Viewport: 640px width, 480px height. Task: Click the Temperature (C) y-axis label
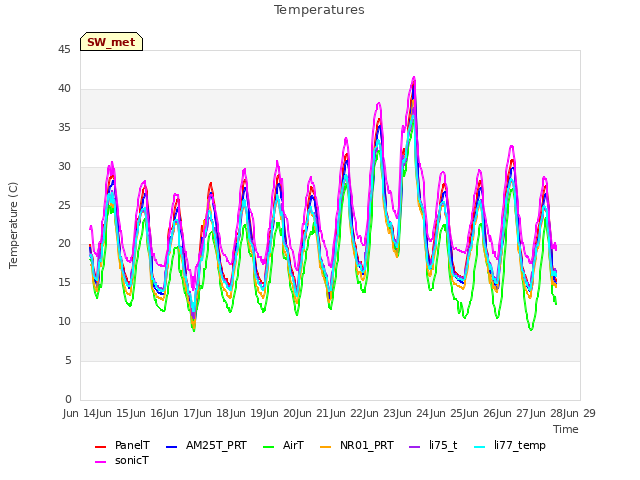(13, 225)
